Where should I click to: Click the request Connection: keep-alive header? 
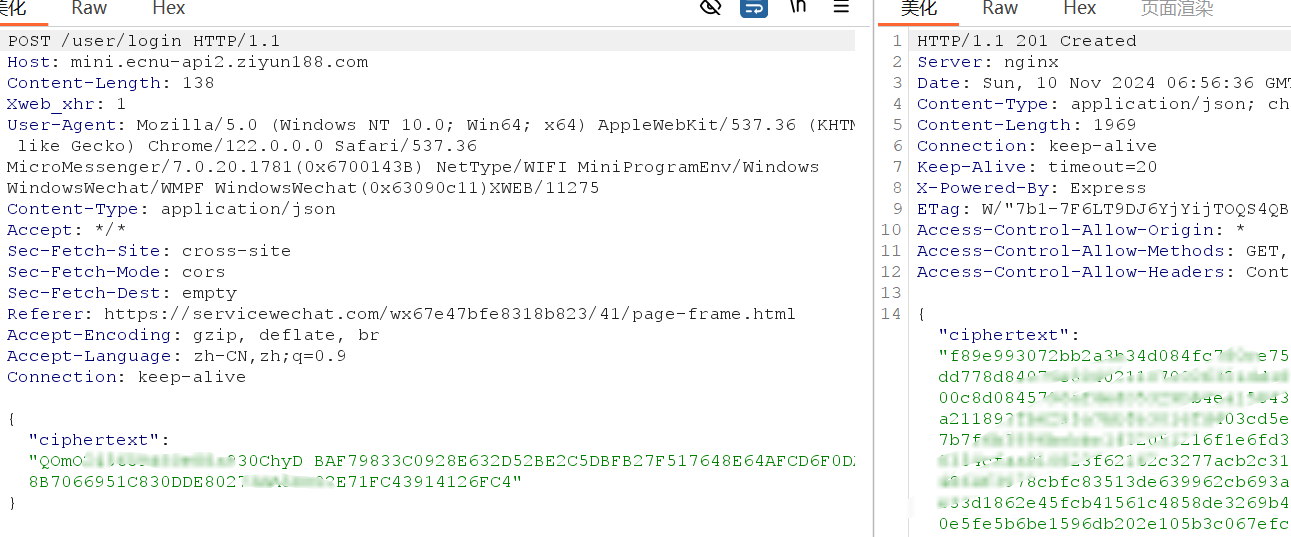pyautogui.click(x=126, y=377)
